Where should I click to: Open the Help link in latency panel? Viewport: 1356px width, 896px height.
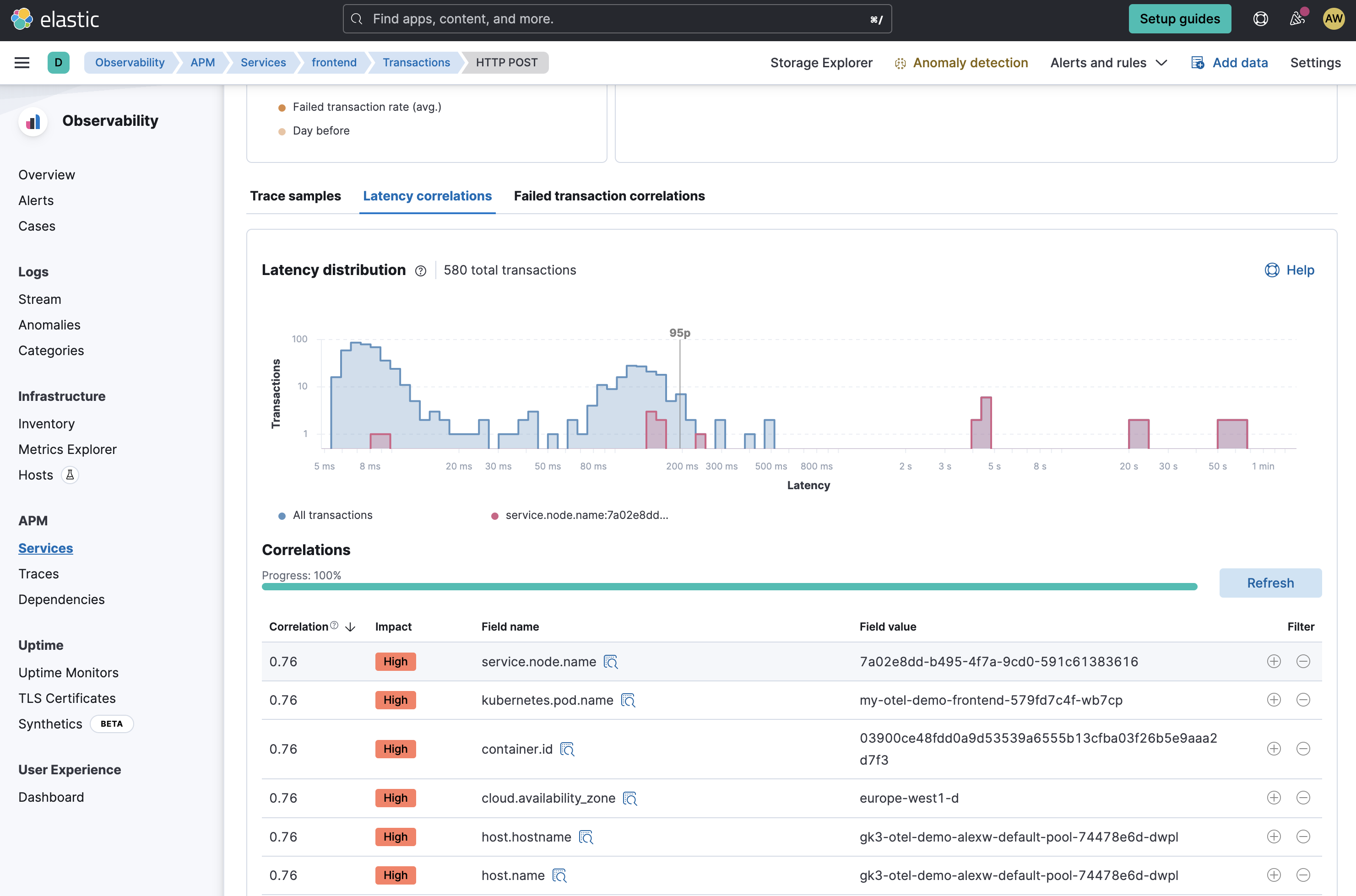1290,270
